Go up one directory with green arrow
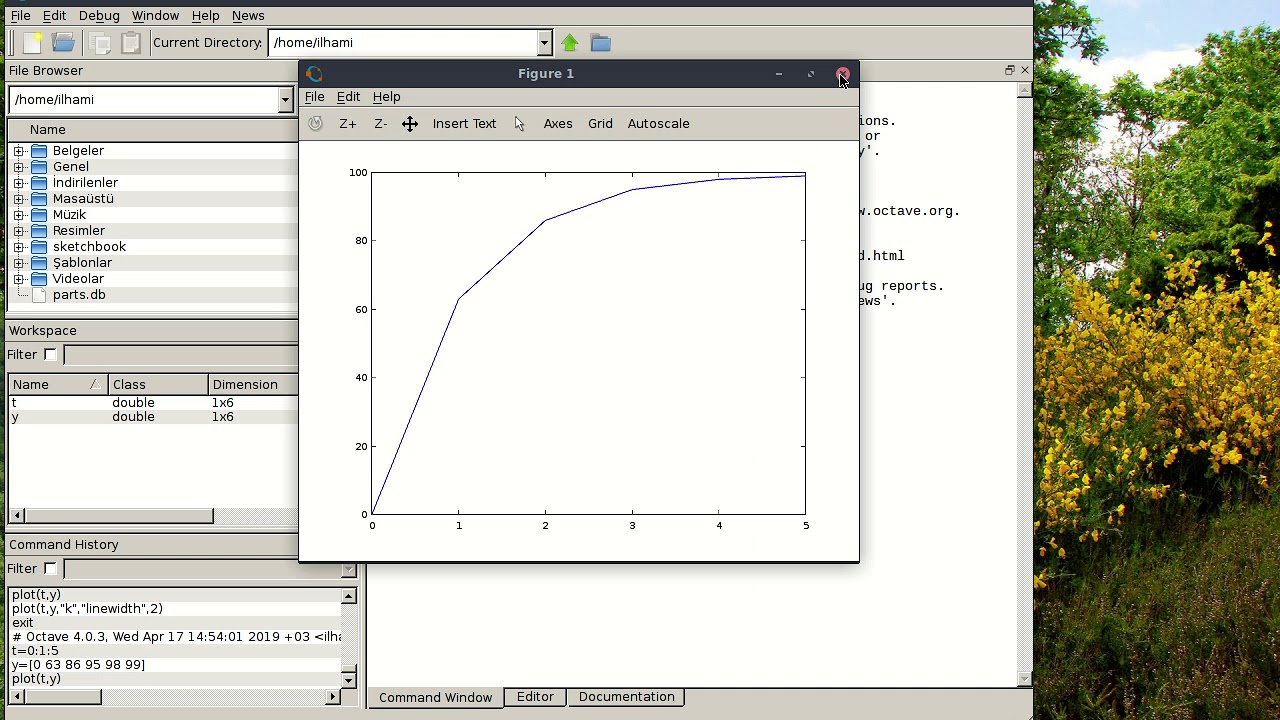1280x720 pixels. [x=569, y=43]
